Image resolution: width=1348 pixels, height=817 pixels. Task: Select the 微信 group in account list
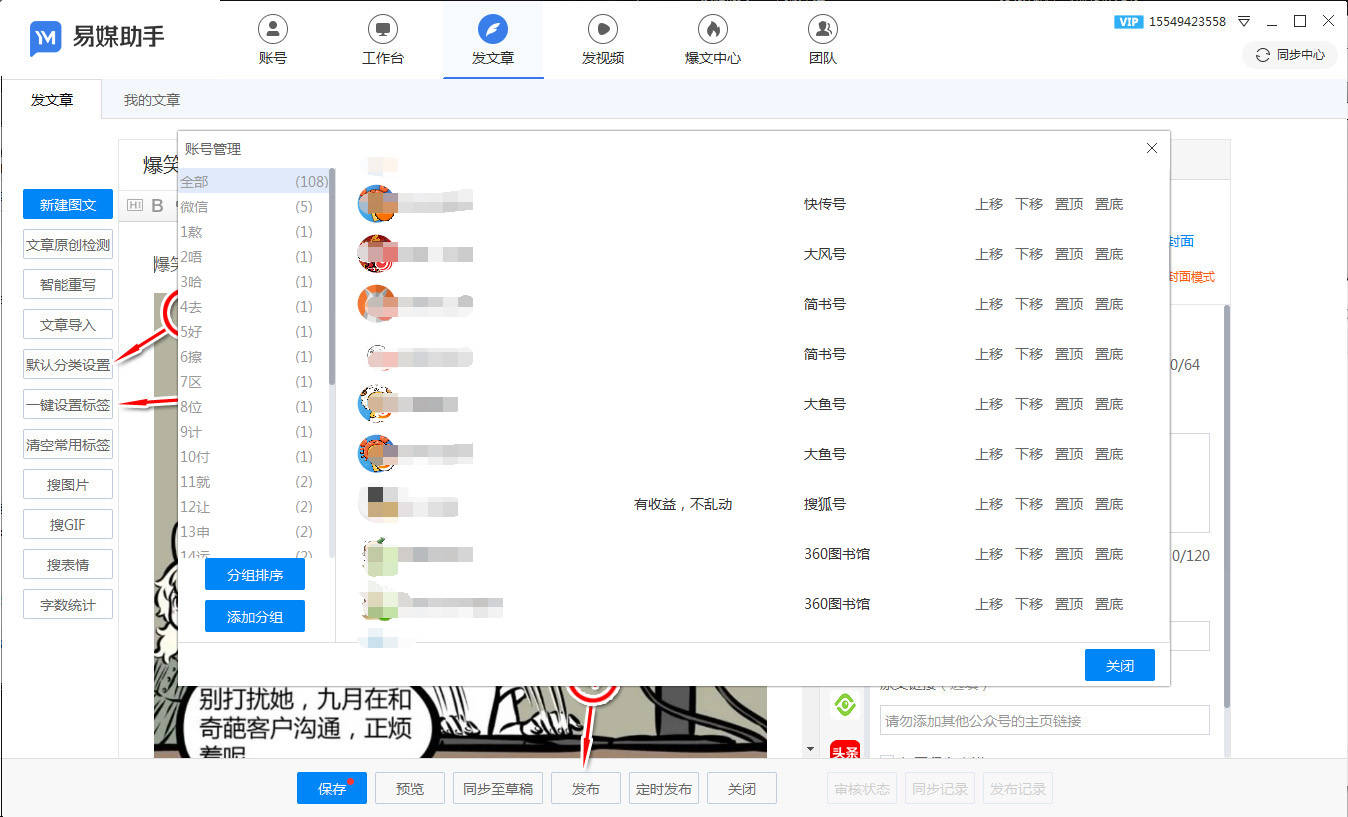[195, 207]
